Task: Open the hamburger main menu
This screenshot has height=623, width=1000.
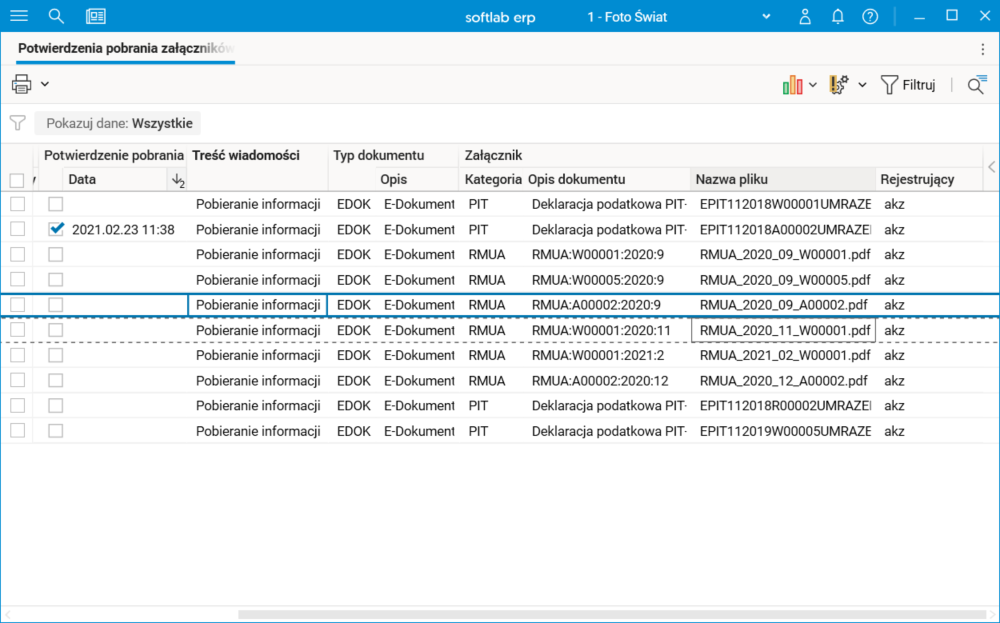Action: (19, 16)
